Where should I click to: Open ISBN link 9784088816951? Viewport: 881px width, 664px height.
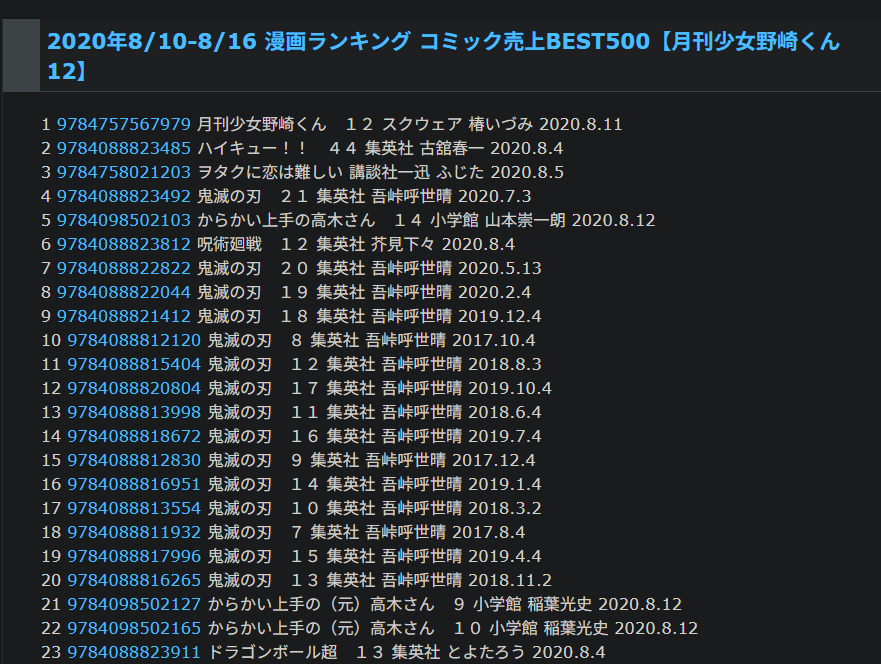pos(134,484)
